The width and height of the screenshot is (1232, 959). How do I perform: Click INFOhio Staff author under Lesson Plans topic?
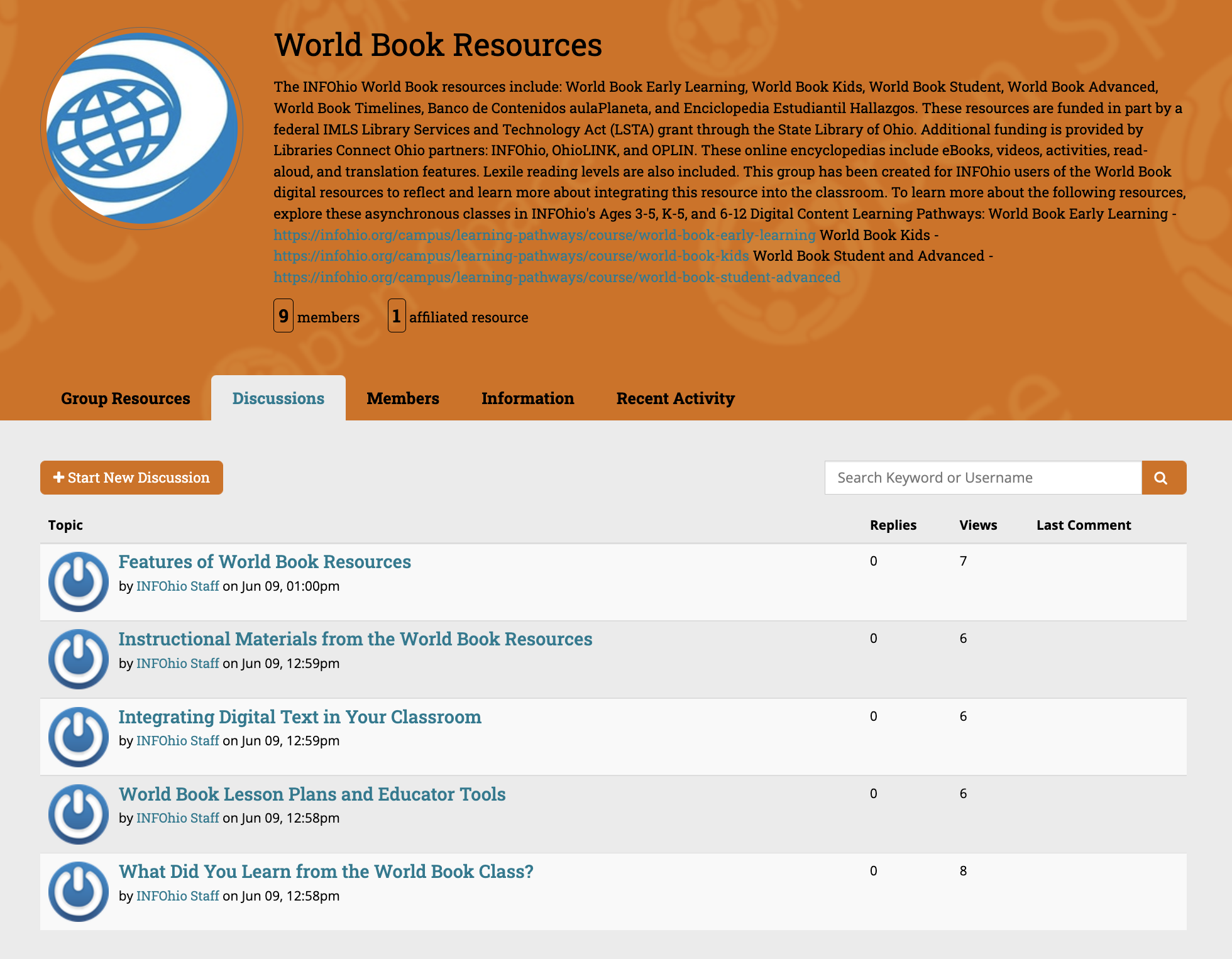[x=178, y=818]
